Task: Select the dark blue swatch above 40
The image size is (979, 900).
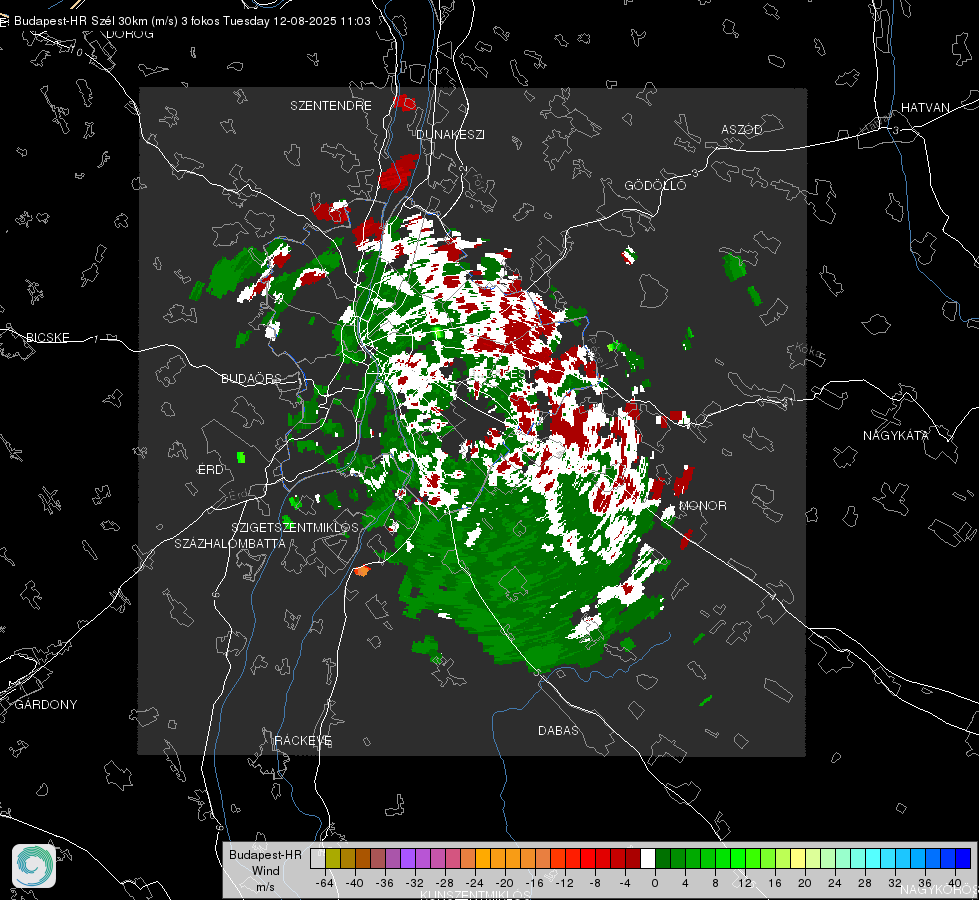Action: (x=963, y=858)
